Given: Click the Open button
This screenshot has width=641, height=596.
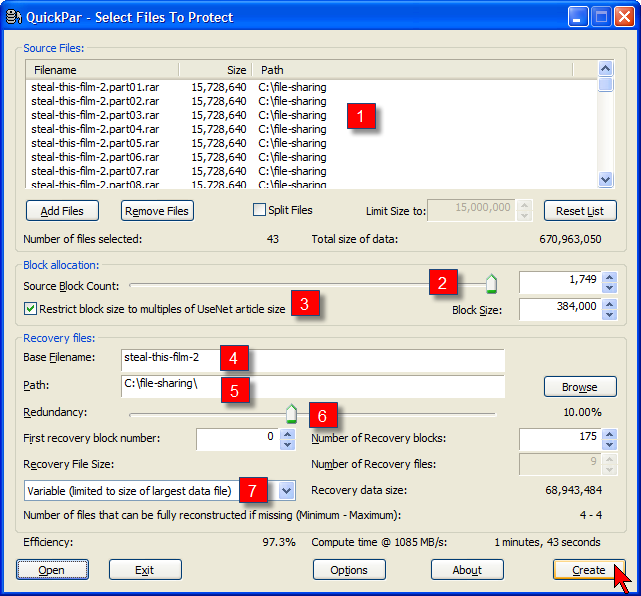Looking at the screenshot, I should coord(52,570).
